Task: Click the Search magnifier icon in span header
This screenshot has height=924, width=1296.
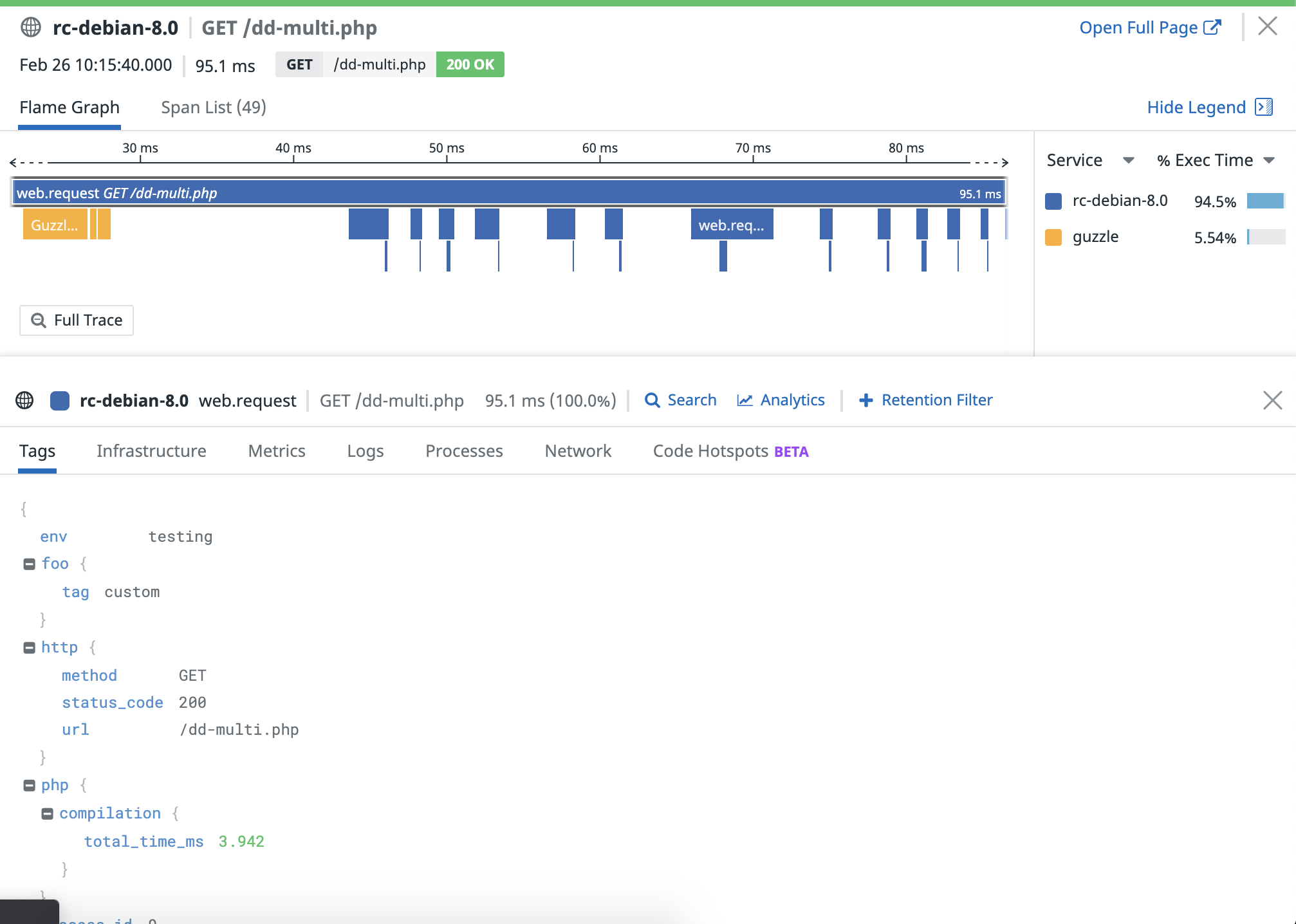Action: coord(652,400)
